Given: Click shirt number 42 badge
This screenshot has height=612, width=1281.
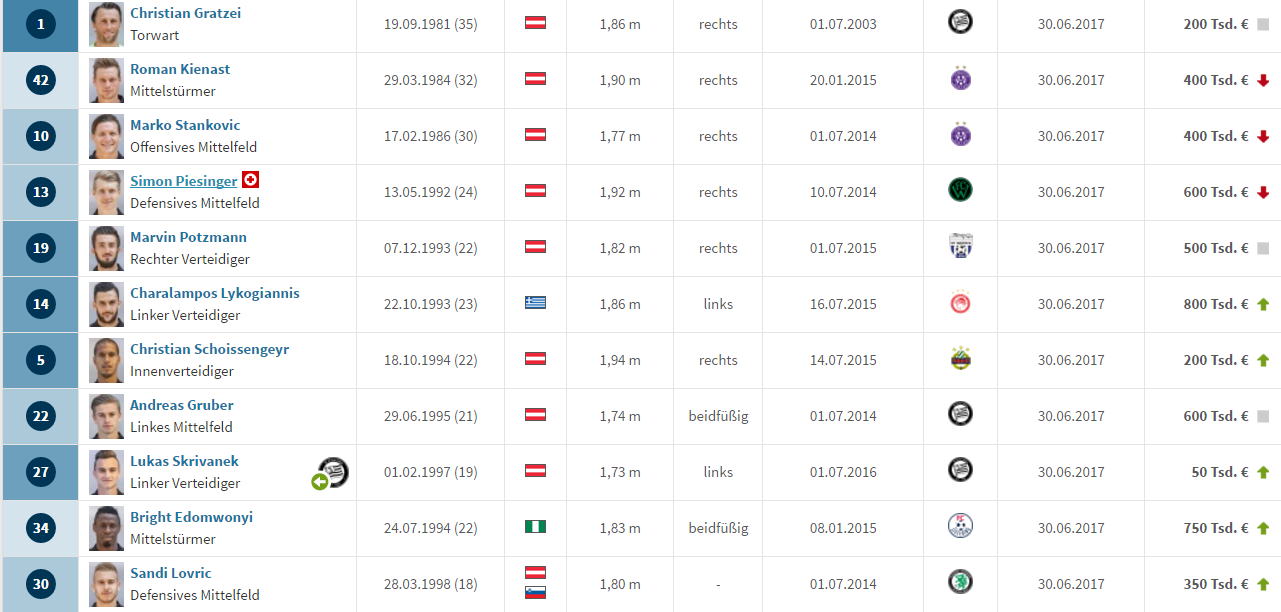Looking at the screenshot, I should [40, 80].
